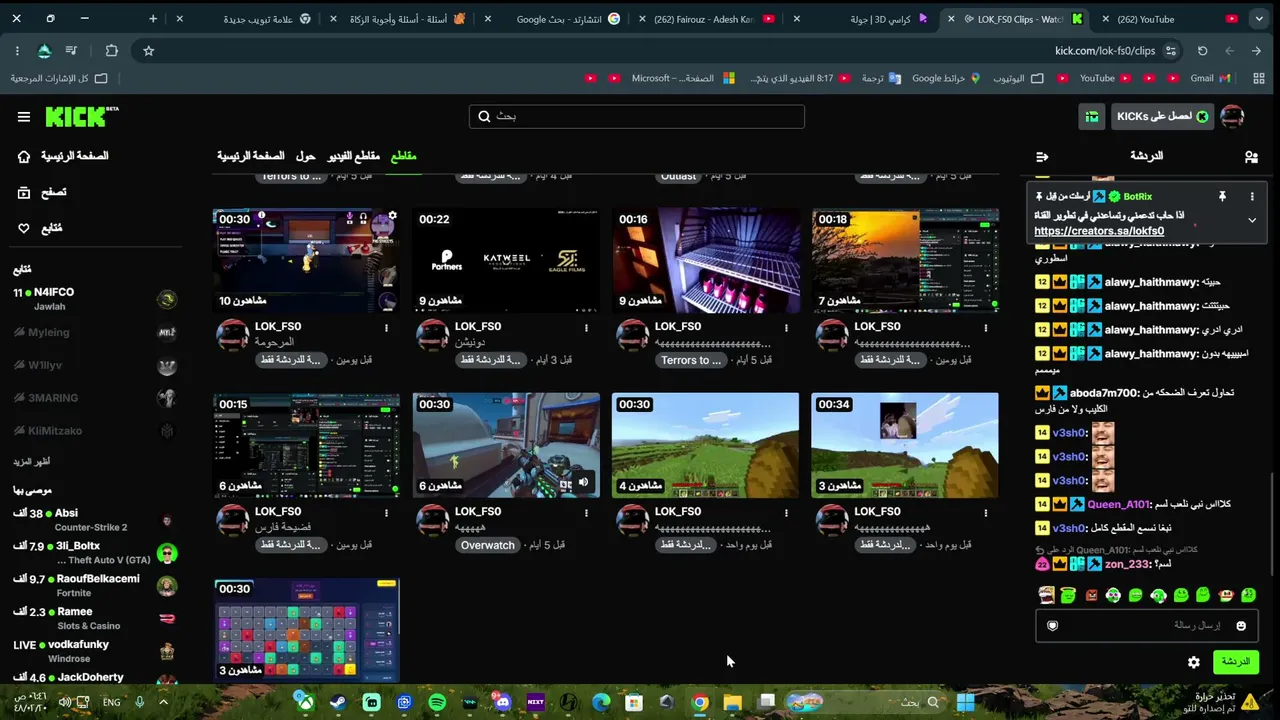
Task: Open the profile avatar in Kick header
Action: [1232, 117]
